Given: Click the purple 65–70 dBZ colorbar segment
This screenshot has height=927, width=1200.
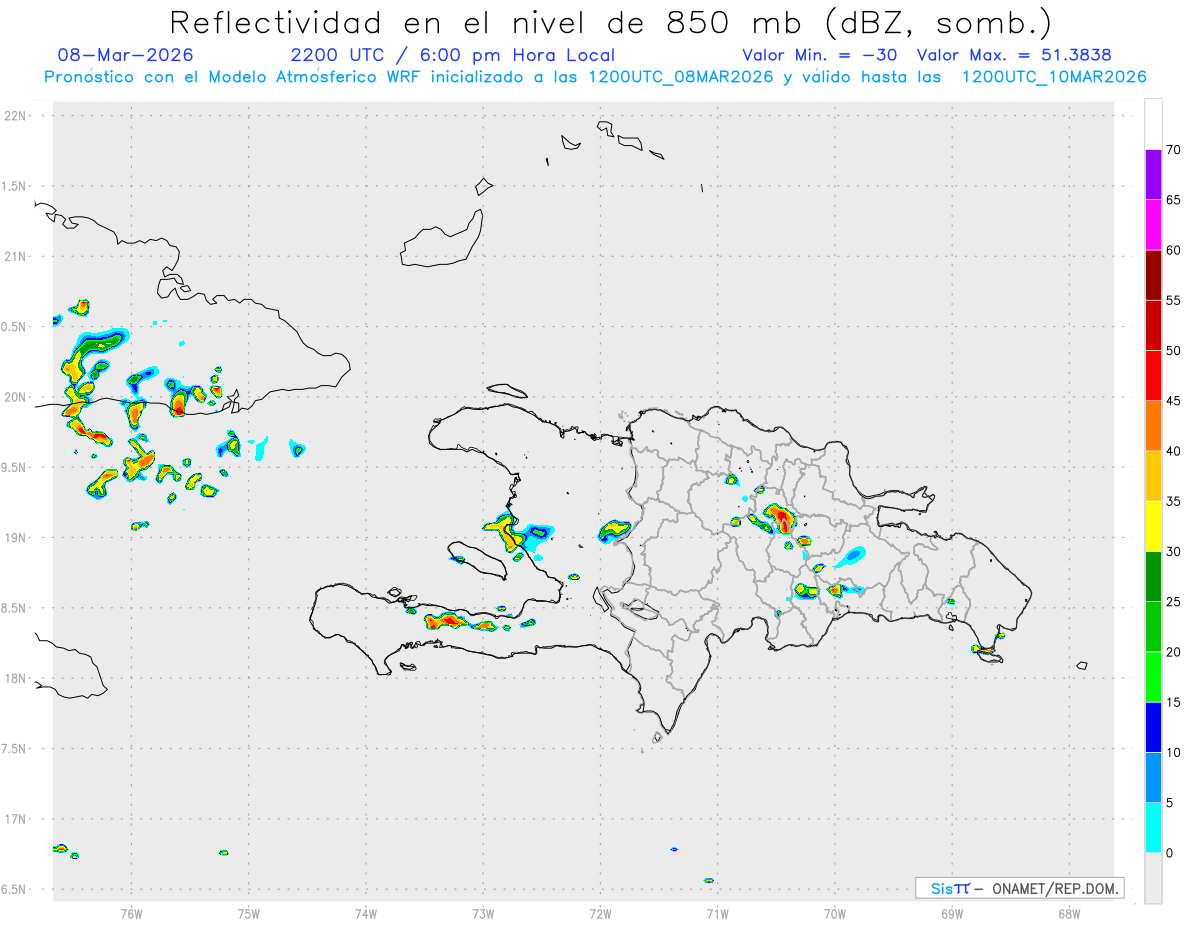Looking at the screenshot, I should [1153, 174].
